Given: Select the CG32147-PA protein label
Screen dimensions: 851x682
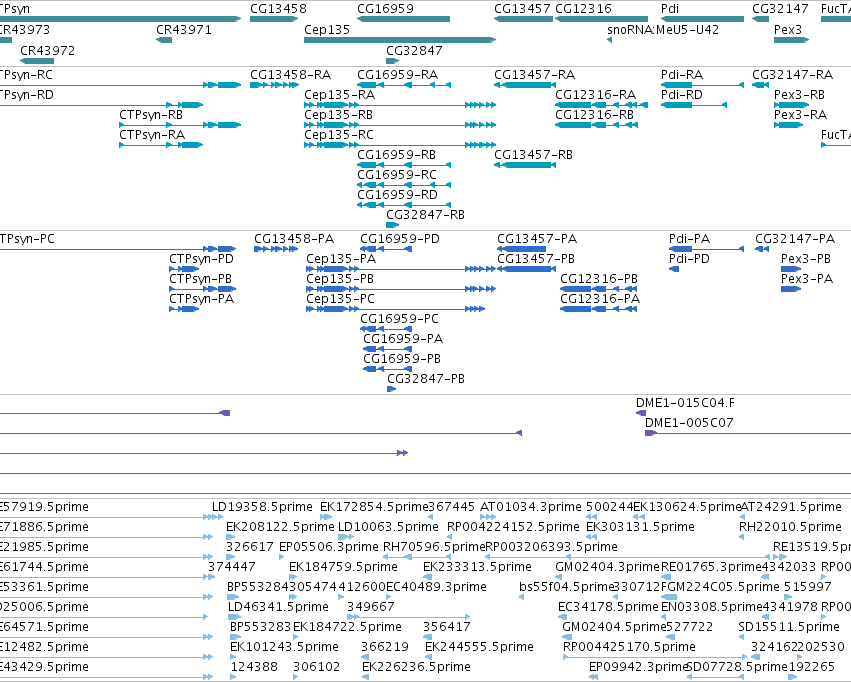Looking at the screenshot, I should click(795, 239).
